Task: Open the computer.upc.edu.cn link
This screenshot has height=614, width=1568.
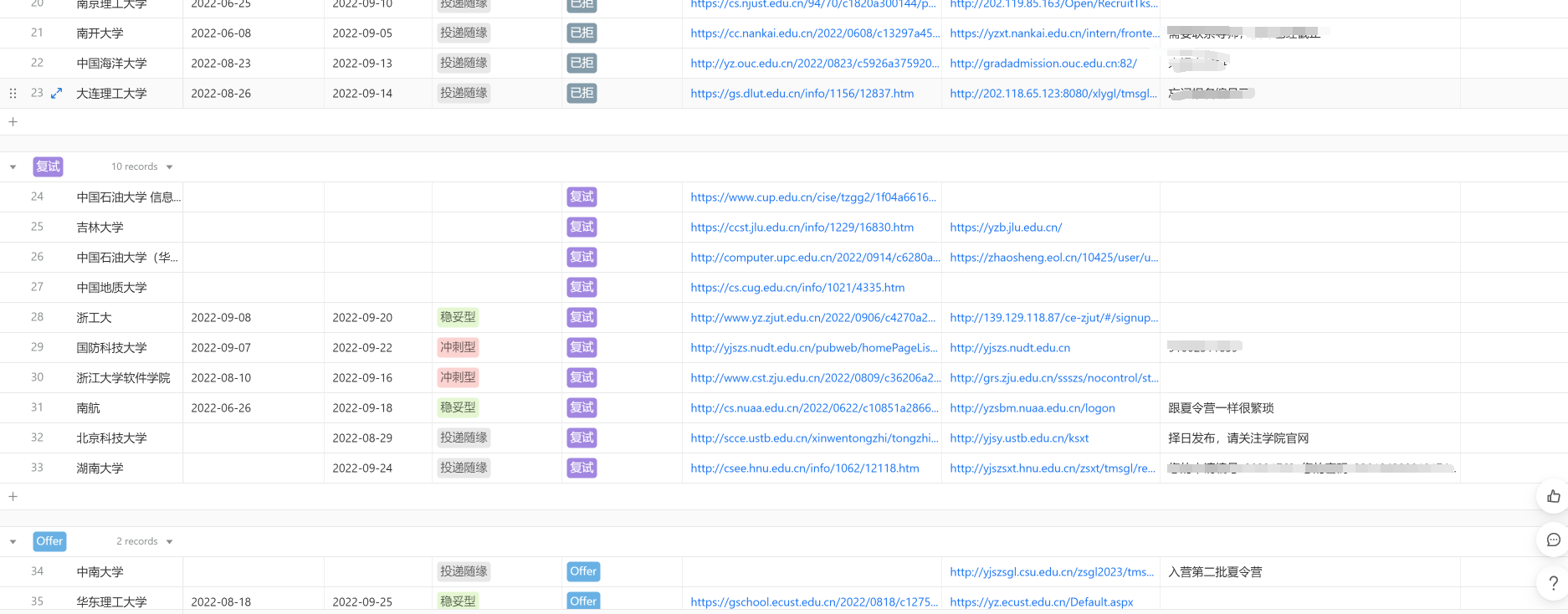Action: point(815,258)
